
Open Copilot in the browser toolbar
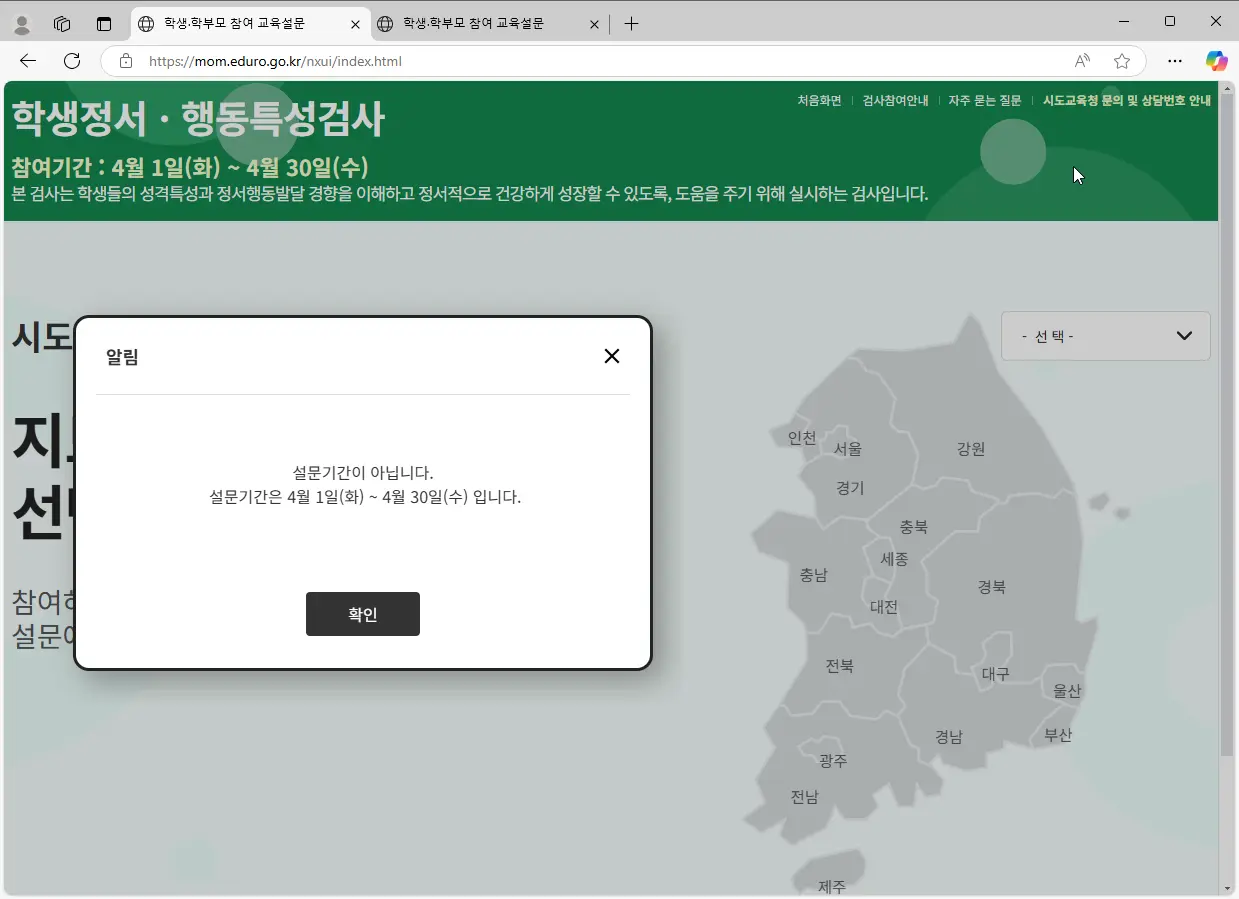coord(1216,61)
